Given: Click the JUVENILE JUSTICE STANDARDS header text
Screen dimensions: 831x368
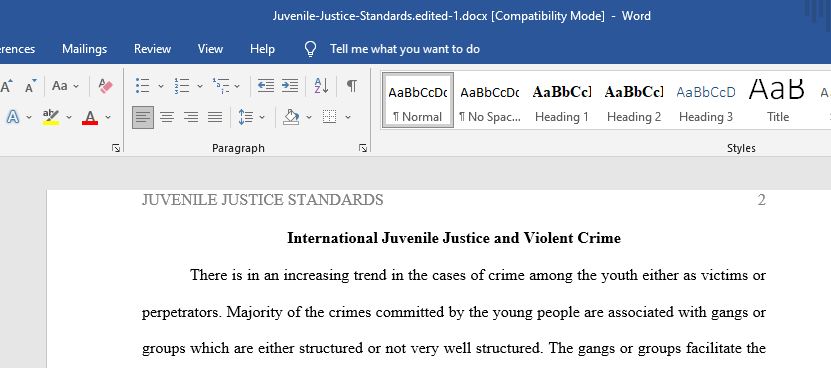Looking at the screenshot, I should 262,200.
